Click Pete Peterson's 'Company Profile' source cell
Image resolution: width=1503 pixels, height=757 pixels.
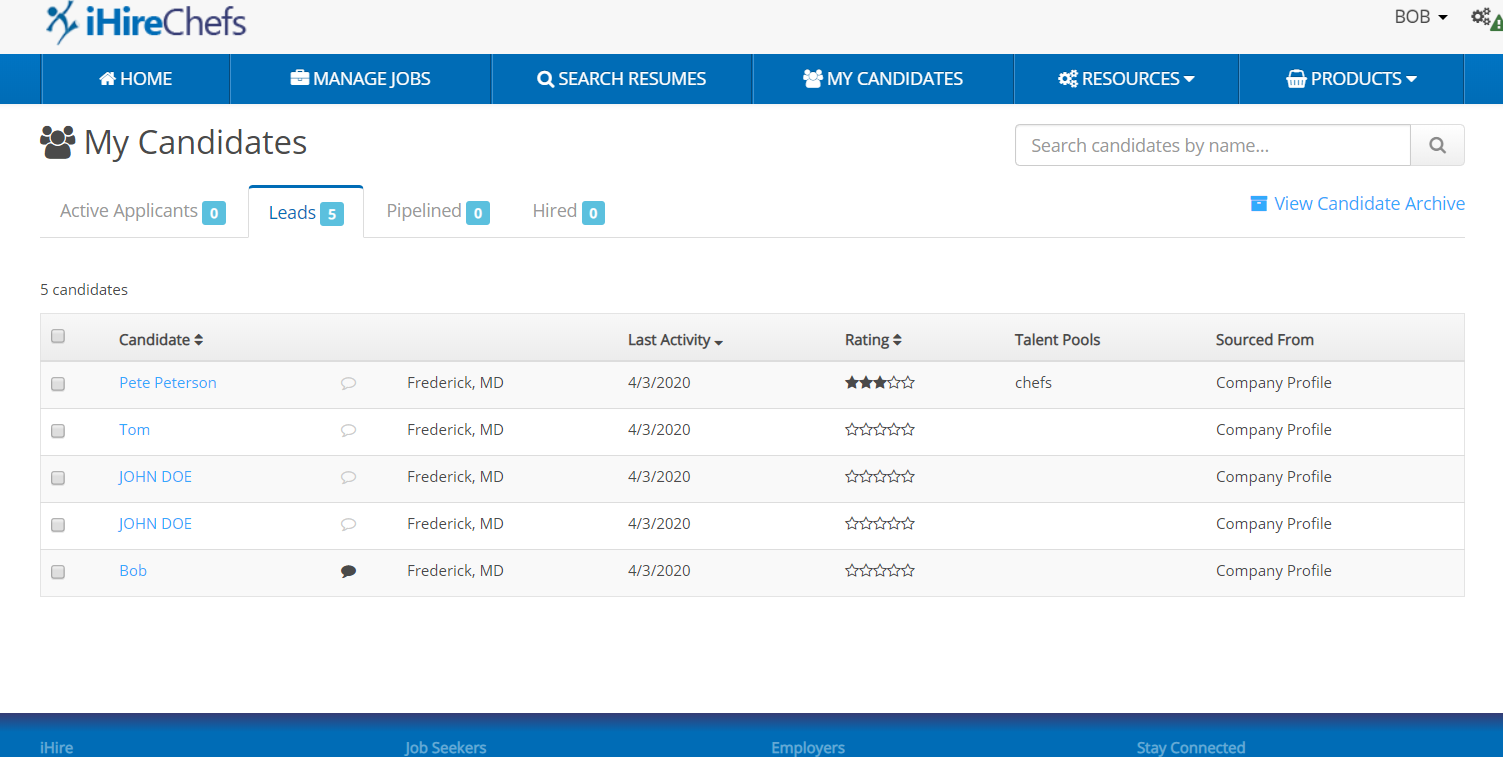(1273, 383)
